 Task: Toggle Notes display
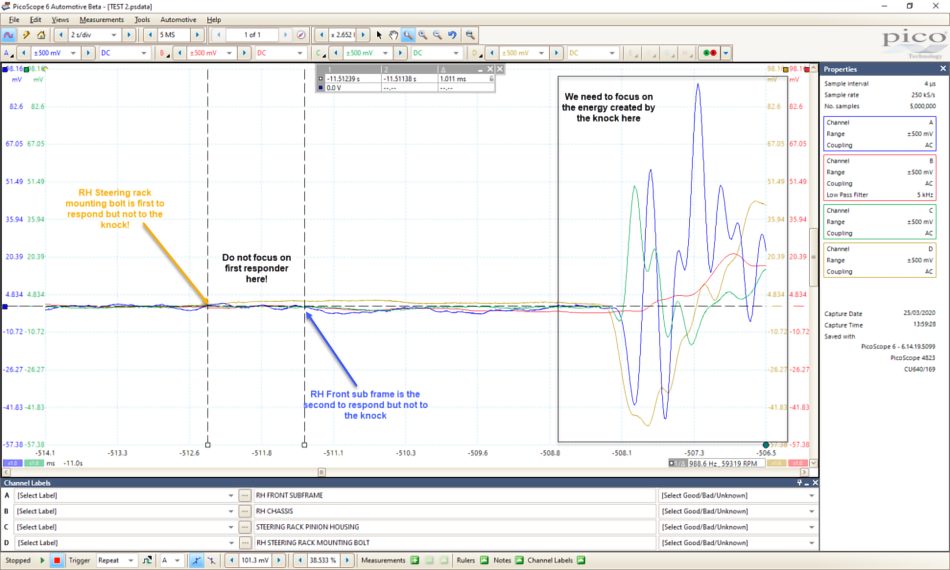519,560
